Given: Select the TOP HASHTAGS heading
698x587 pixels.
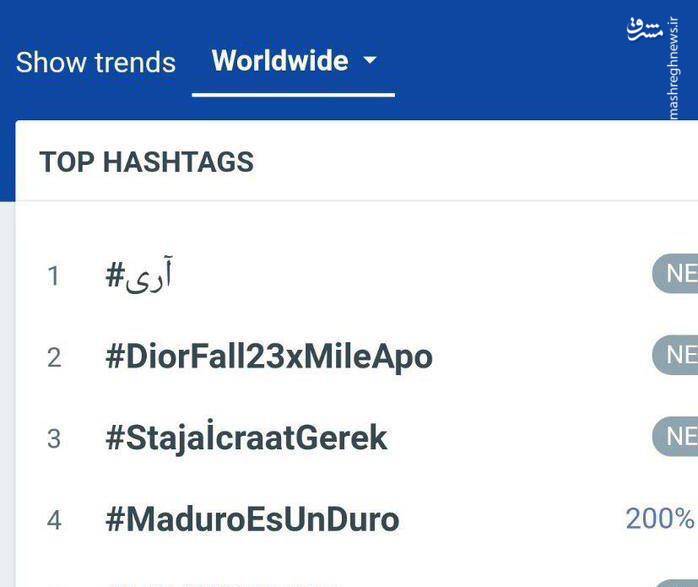Looking at the screenshot, I should point(146,162).
